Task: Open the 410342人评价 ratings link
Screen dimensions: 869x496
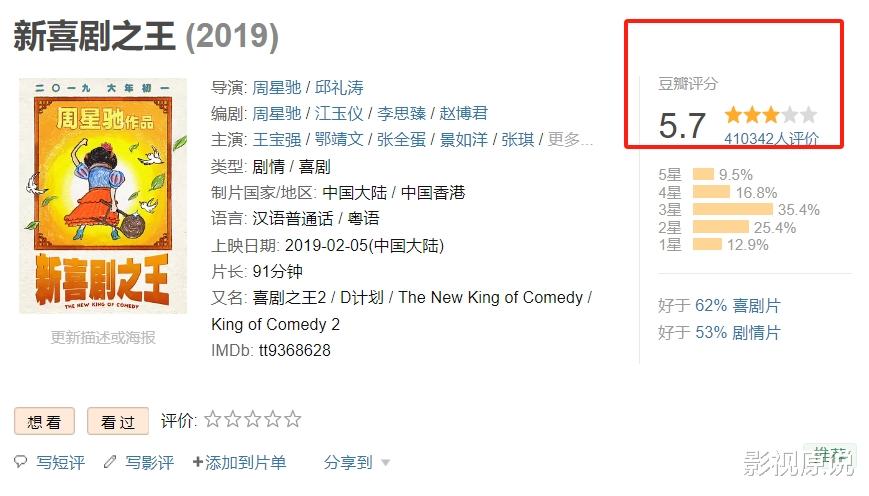Action: (x=771, y=138)
